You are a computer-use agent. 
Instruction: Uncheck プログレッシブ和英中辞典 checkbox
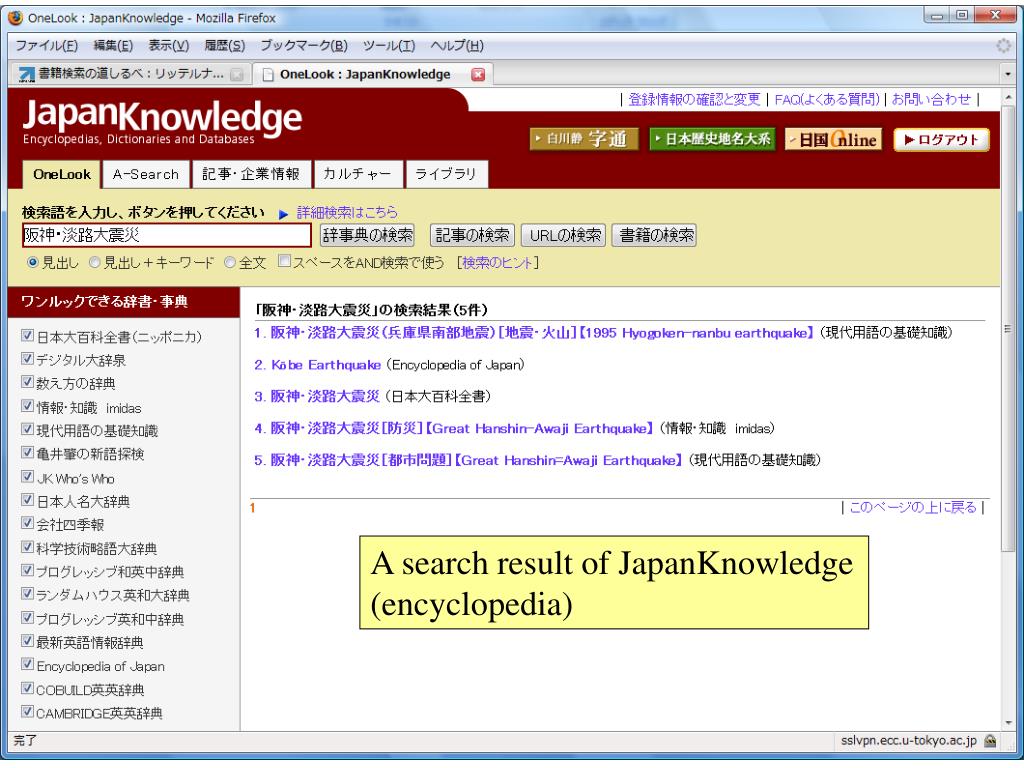(27, 570)
